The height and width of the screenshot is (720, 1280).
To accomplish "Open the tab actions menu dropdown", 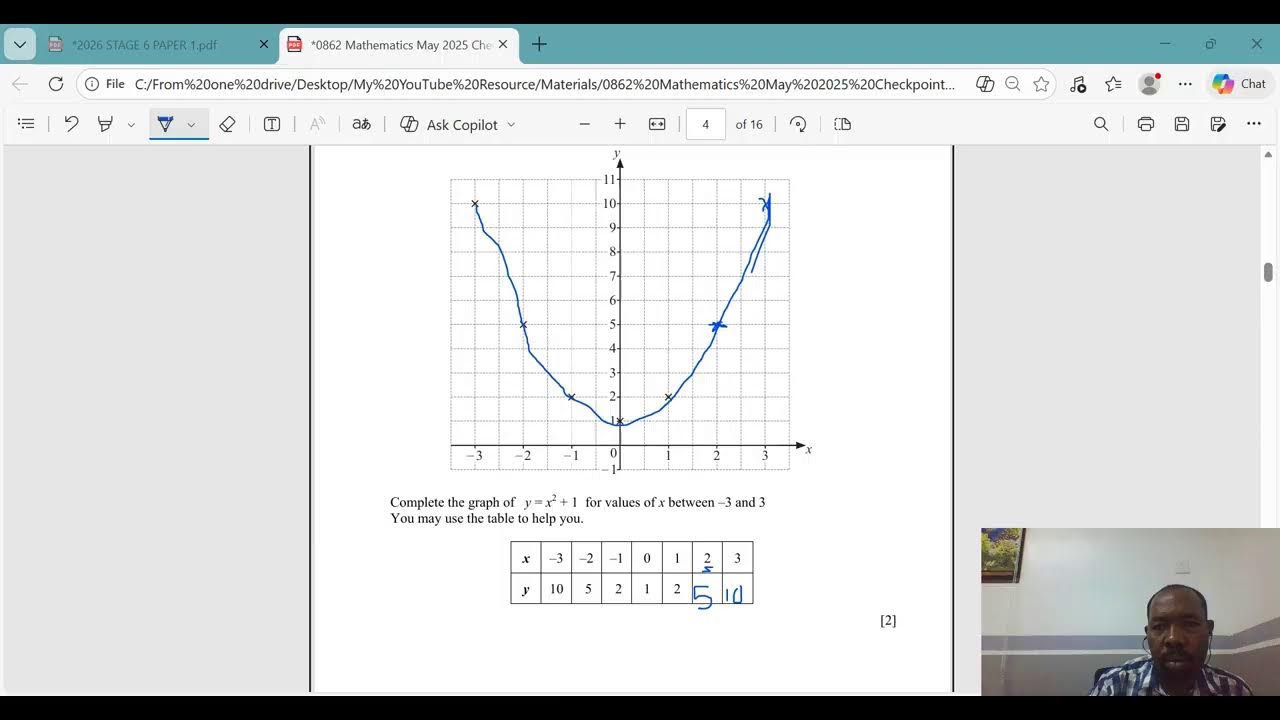I will pyautogui.click(x=20, y=44).
